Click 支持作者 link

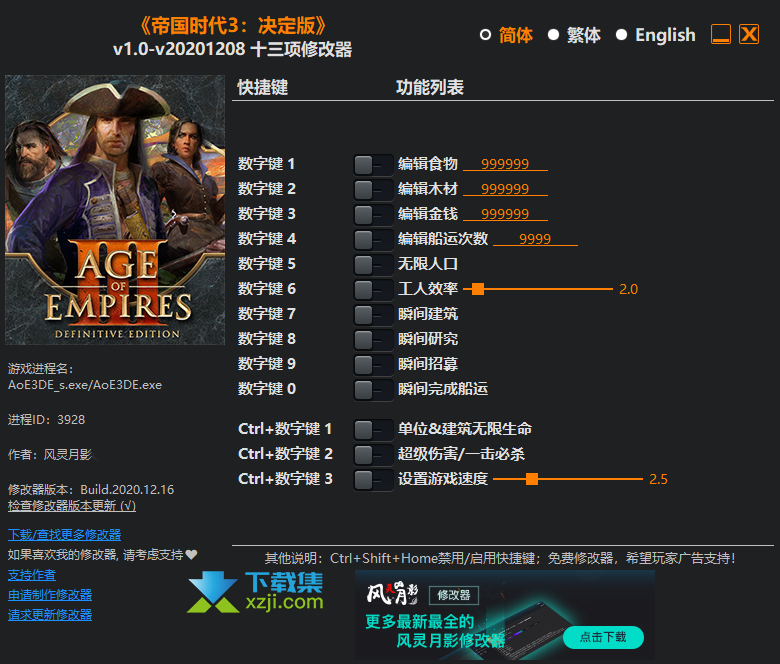tap(32, 575)
